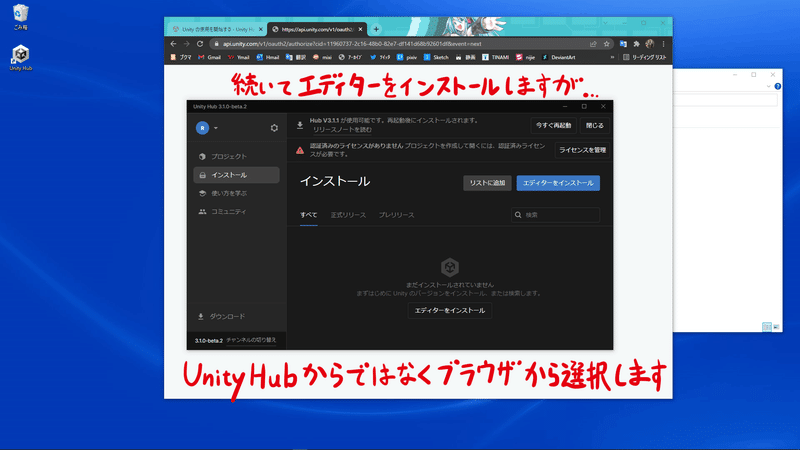Open DeviantArt bookmark
The width and height of the screenshot is (800, 450).
(x=558, y=57)
